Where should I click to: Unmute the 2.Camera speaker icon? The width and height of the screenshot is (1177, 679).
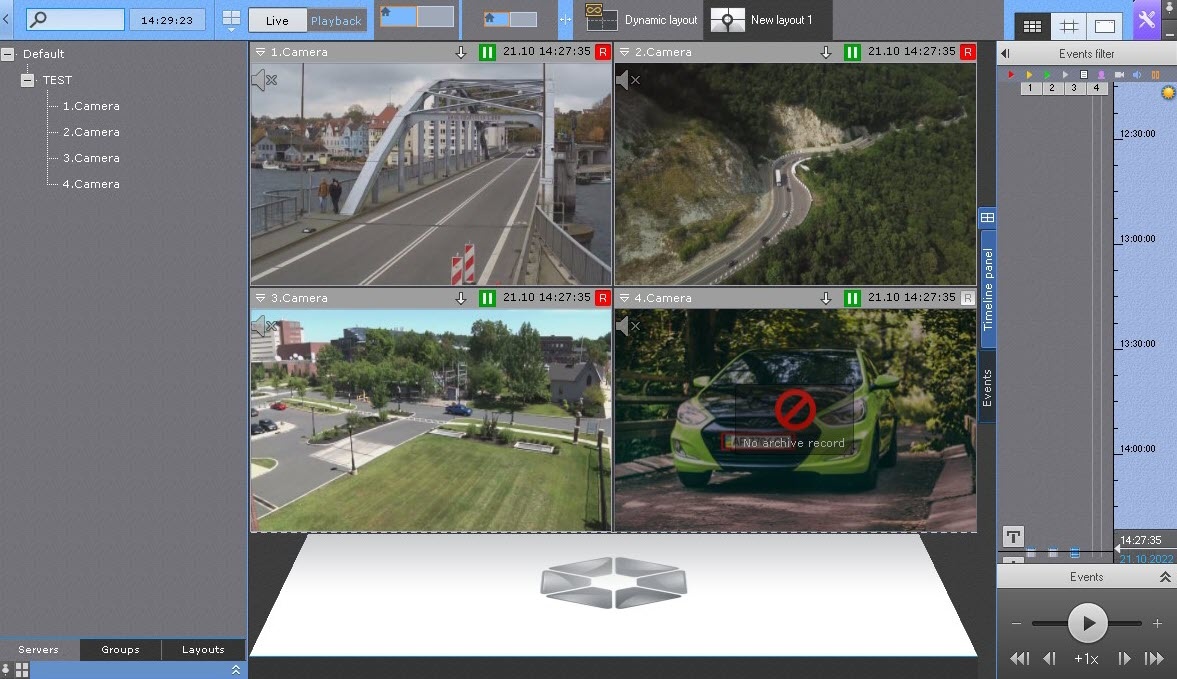point(628,80)
